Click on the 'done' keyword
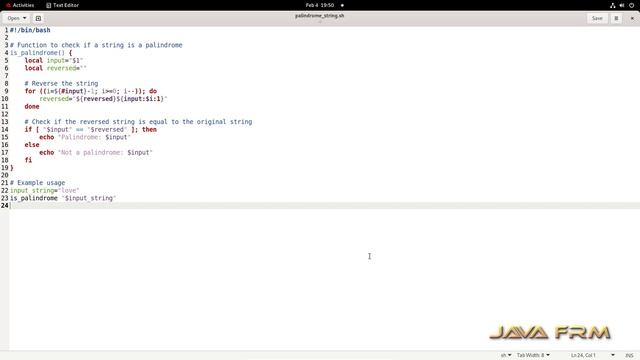Image resolution: width=640 pixels, height=360 pixels. [32, 107]
